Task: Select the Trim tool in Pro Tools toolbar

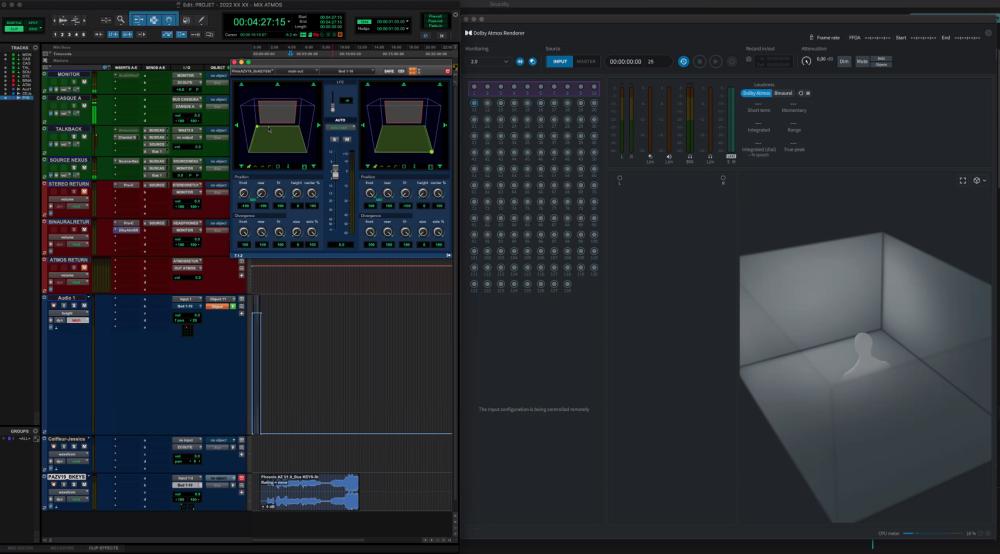Action: (138, 20)
